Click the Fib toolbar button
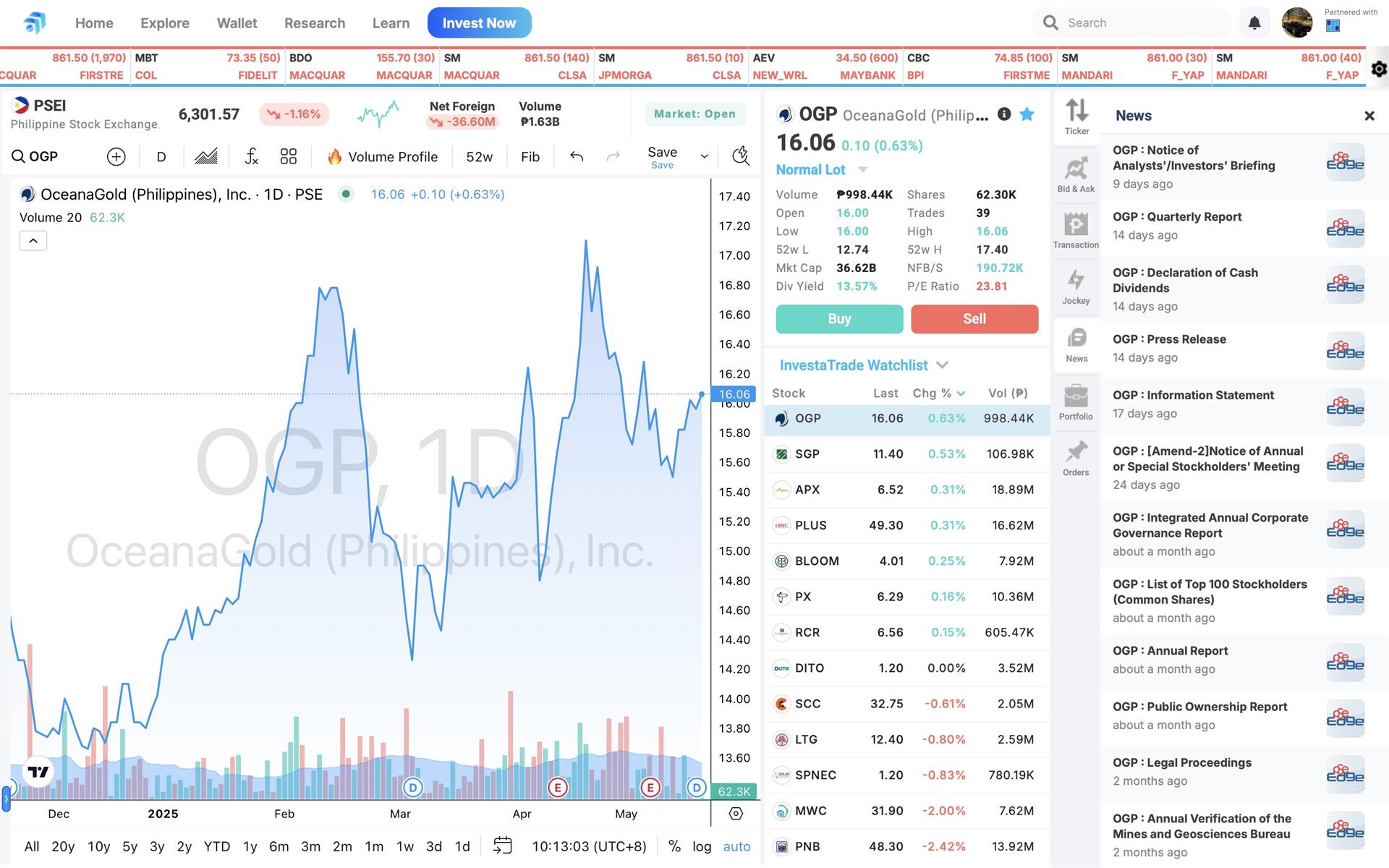The height and width of the screenshot is (868, 1389). [x=530, y=157]
